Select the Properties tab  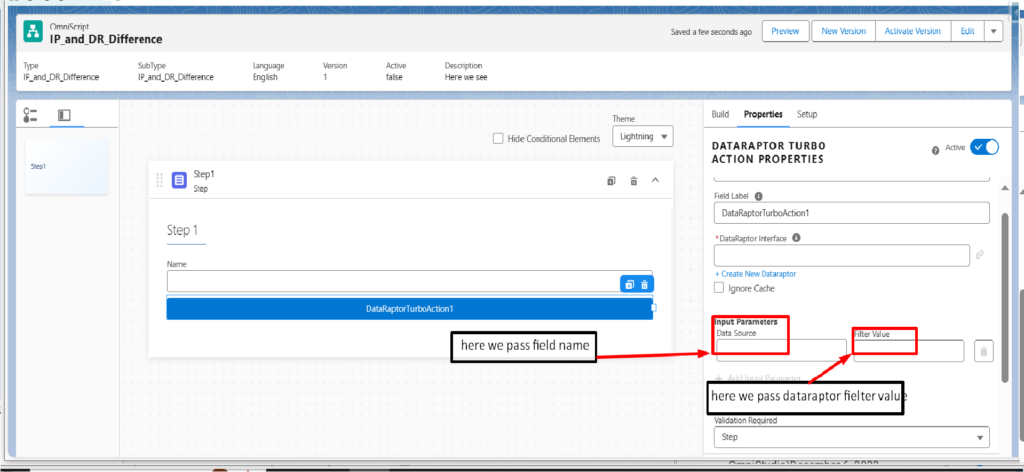[763, 114]
